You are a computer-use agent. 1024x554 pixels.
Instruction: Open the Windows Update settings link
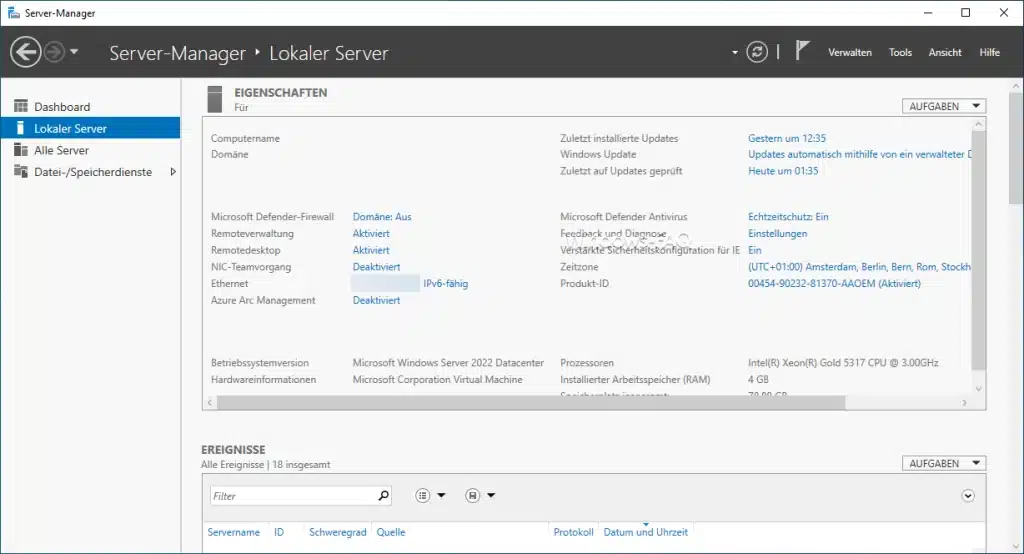[x=859, y=154]
